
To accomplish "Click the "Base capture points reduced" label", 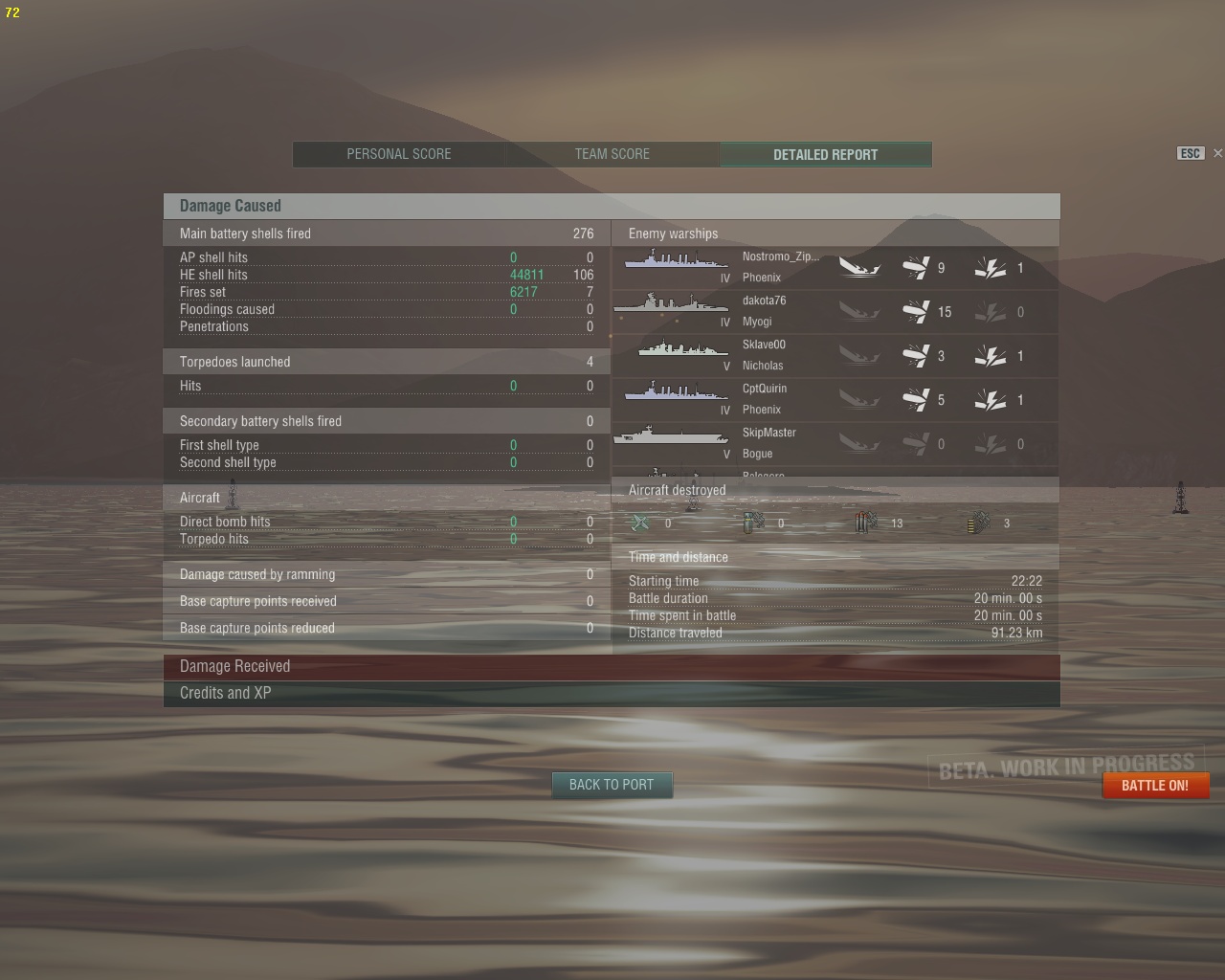I will pos(257,628).
